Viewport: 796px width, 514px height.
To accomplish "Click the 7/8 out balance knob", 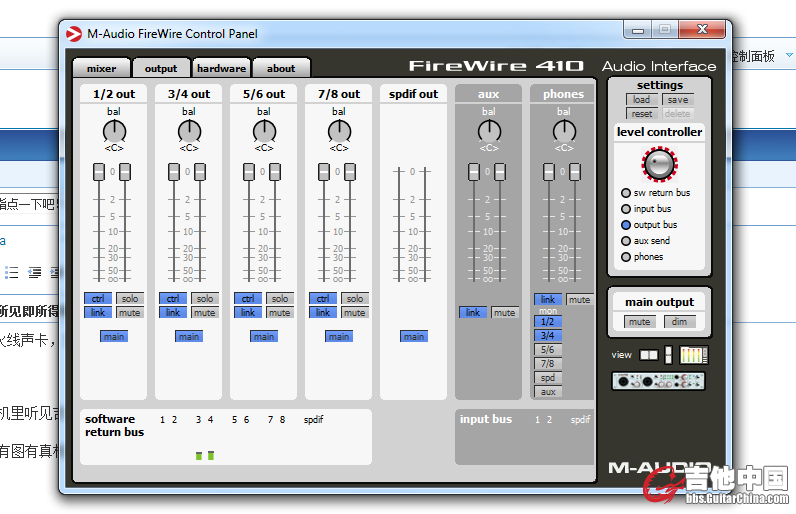I will point(339,131).
